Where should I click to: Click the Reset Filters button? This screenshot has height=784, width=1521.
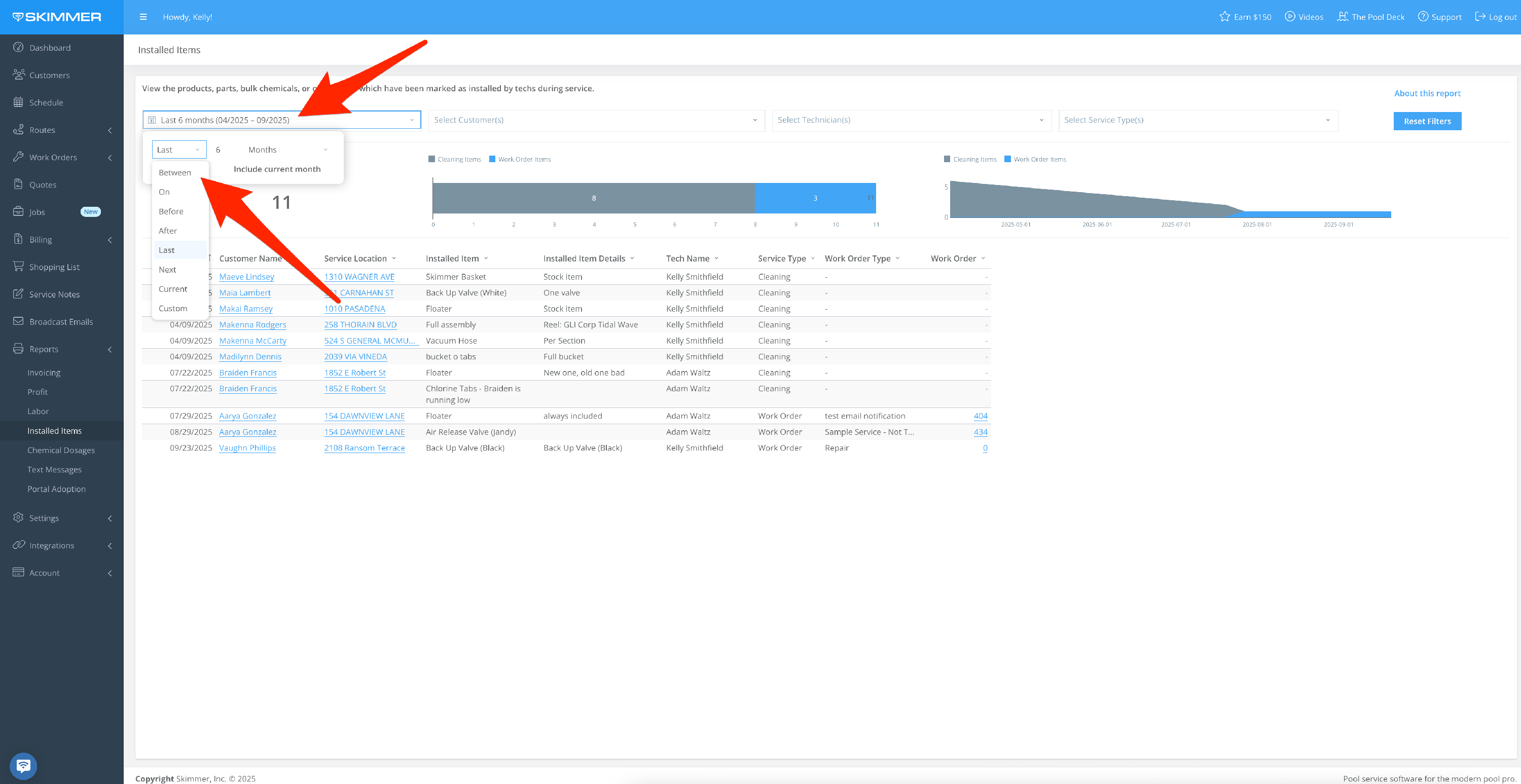[x=1427, y=121]
